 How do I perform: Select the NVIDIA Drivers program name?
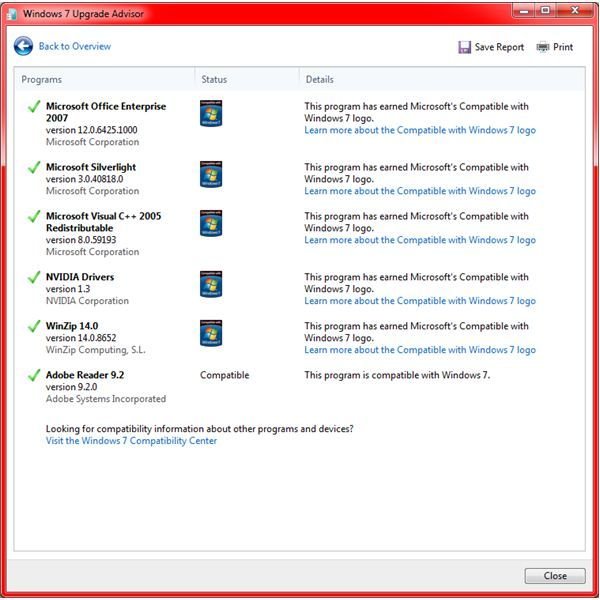[80, 277]
